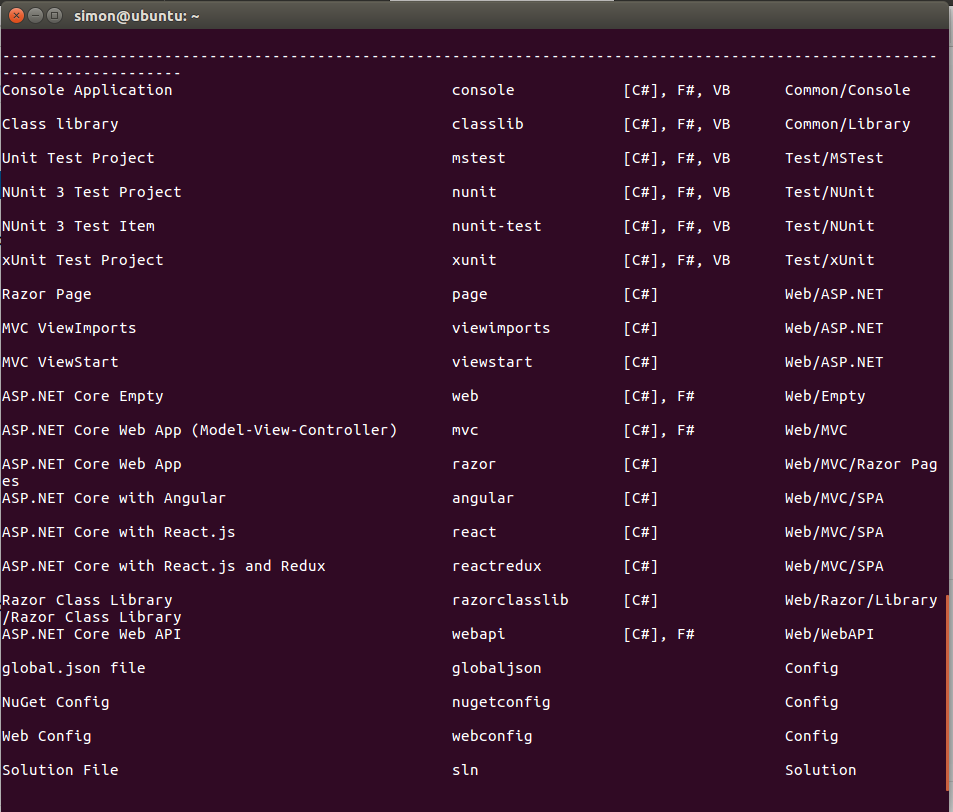This screenshot has width=953, height=812.
Task: Select the text 'Razor Page'
Action: pos(47,295)
